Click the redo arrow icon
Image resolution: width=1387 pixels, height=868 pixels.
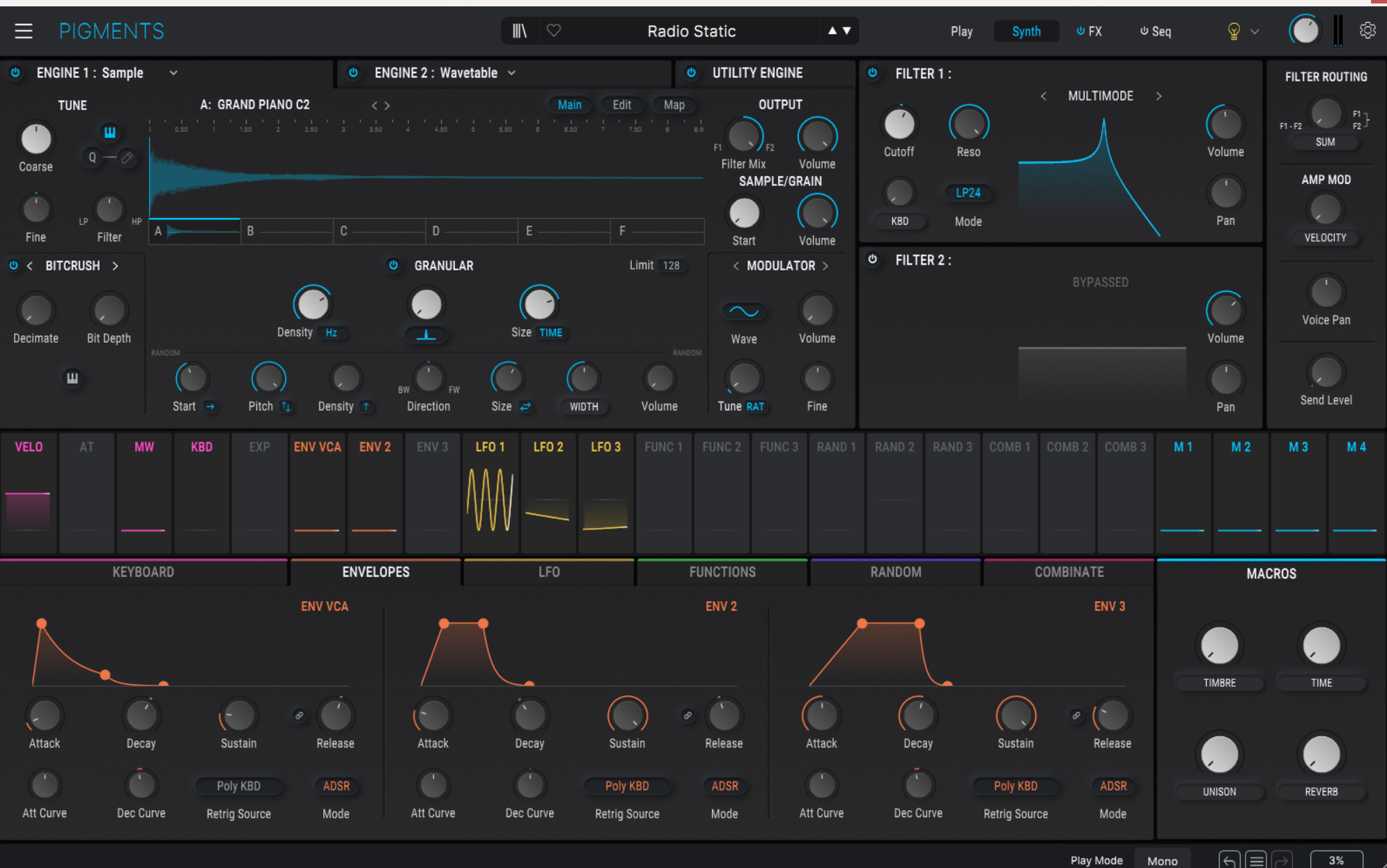pyautogui.click(x=1283, y=860)
